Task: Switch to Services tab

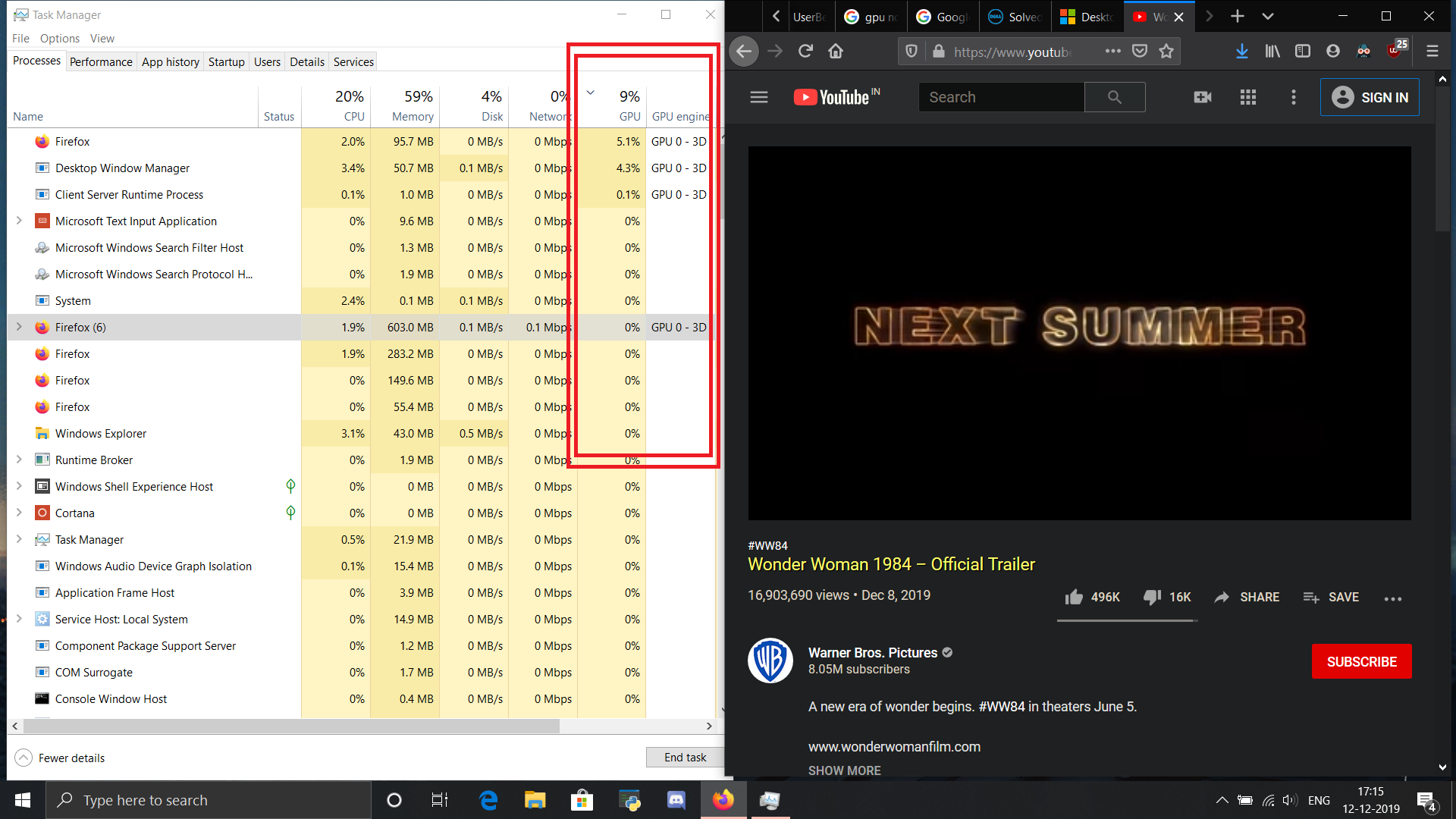Action: click(x=354, y=61)
